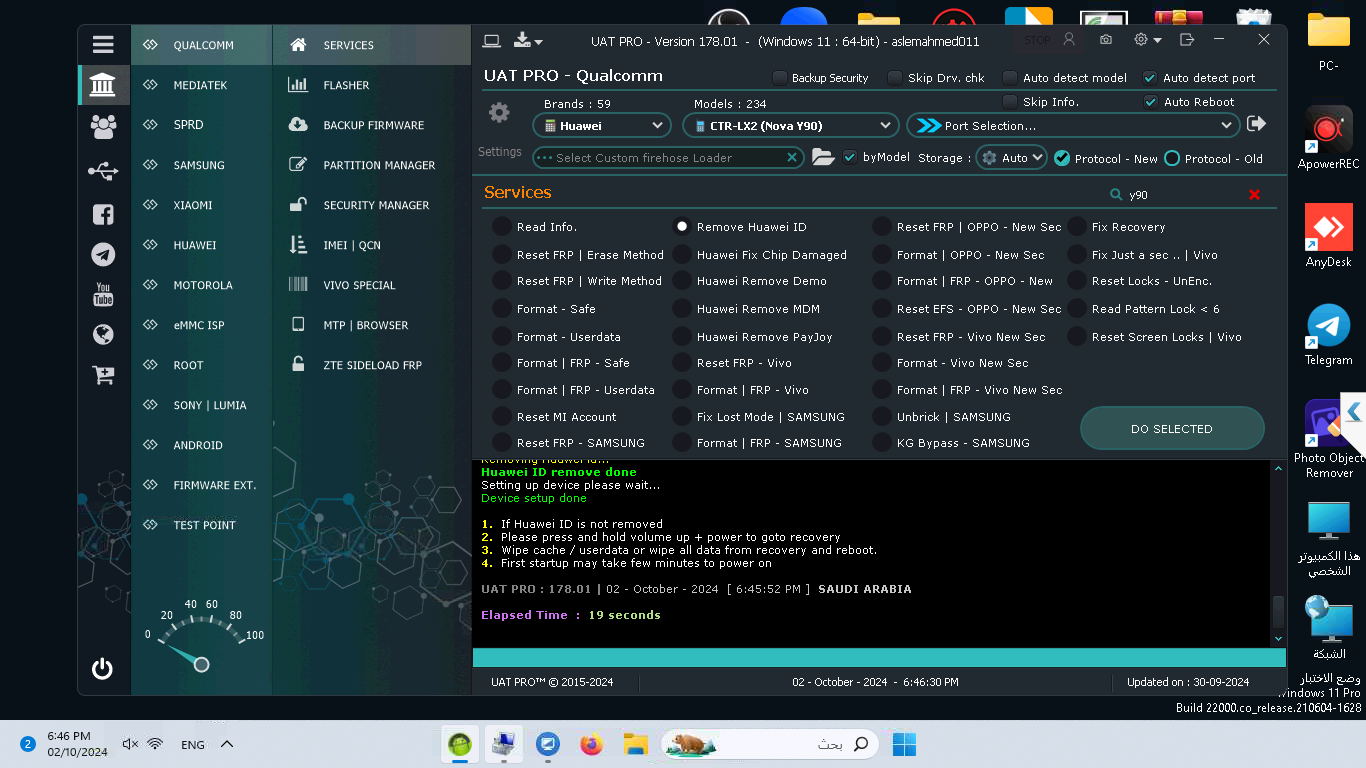Open the MEDIATEK menu item
1366x768 pixels.
201,85
